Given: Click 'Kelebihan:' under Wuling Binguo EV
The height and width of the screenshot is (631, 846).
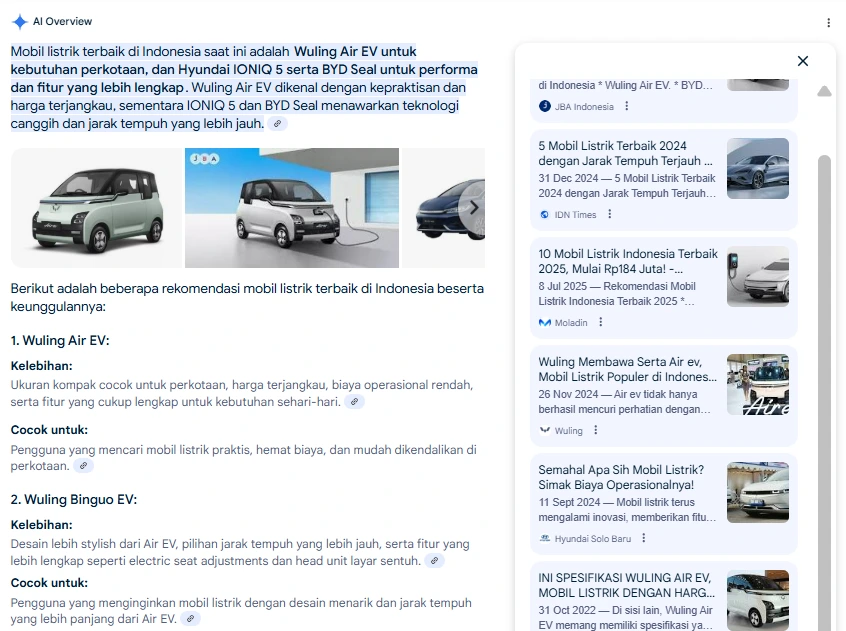Looking at the screenshot, I should pos(42,525).
